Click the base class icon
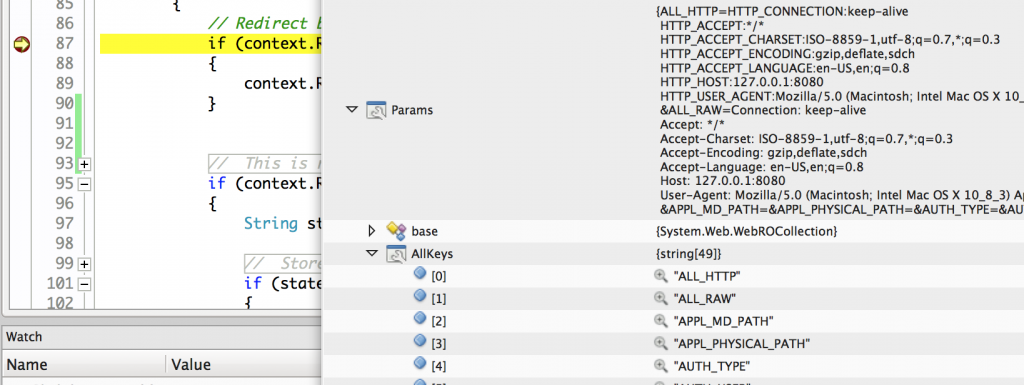Viewport: 1024px width, 385px height. (x=396, y=230)
